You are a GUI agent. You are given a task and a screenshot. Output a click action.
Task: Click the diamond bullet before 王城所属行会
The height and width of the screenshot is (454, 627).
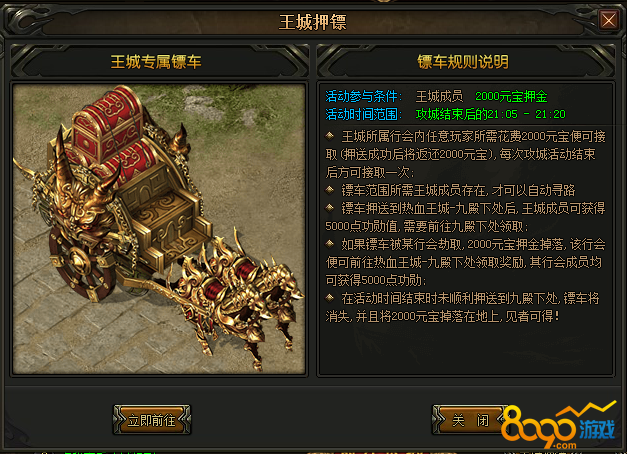tap(329, 136)
